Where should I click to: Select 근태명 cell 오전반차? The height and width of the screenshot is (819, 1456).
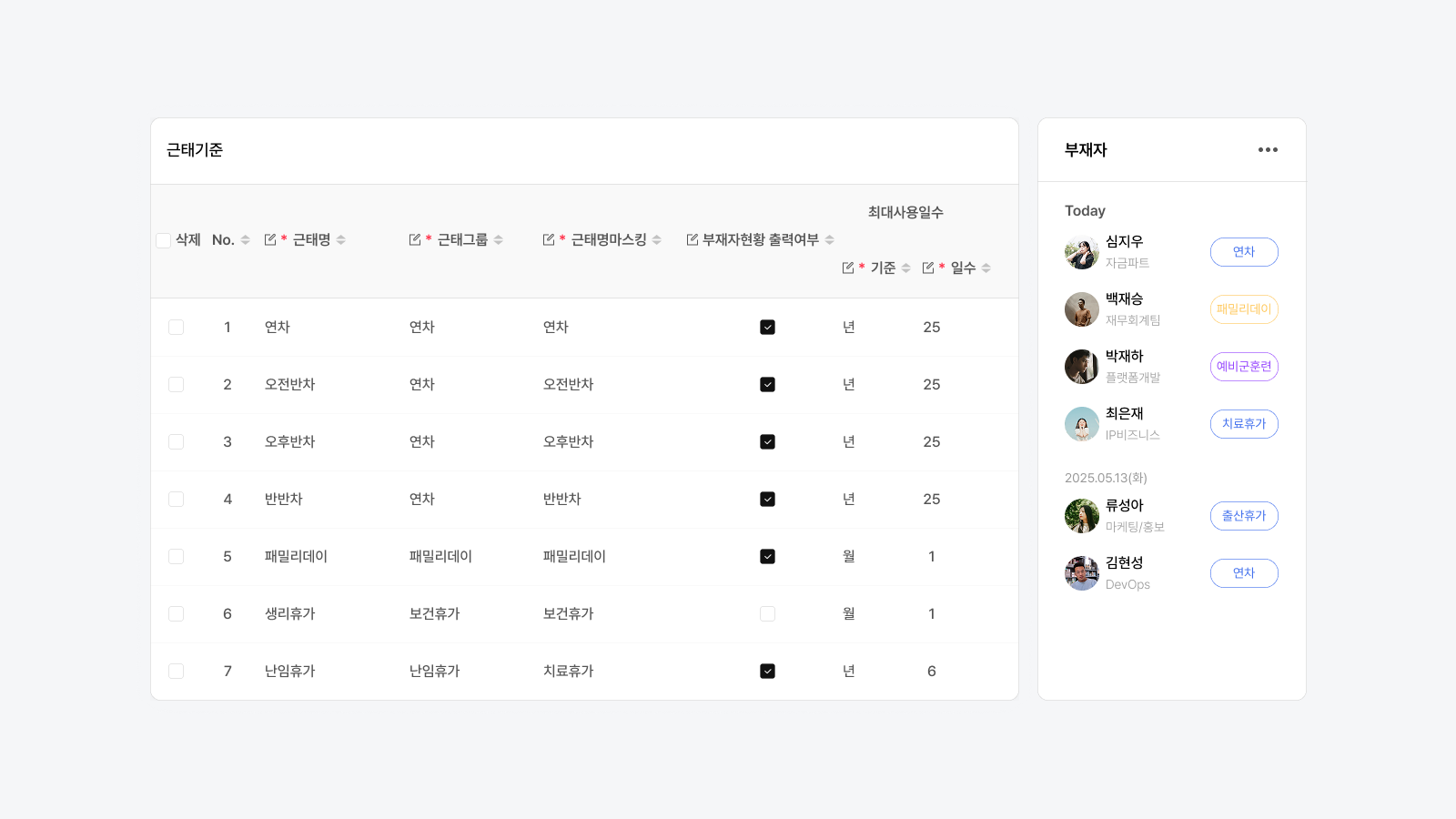[290, 385]
